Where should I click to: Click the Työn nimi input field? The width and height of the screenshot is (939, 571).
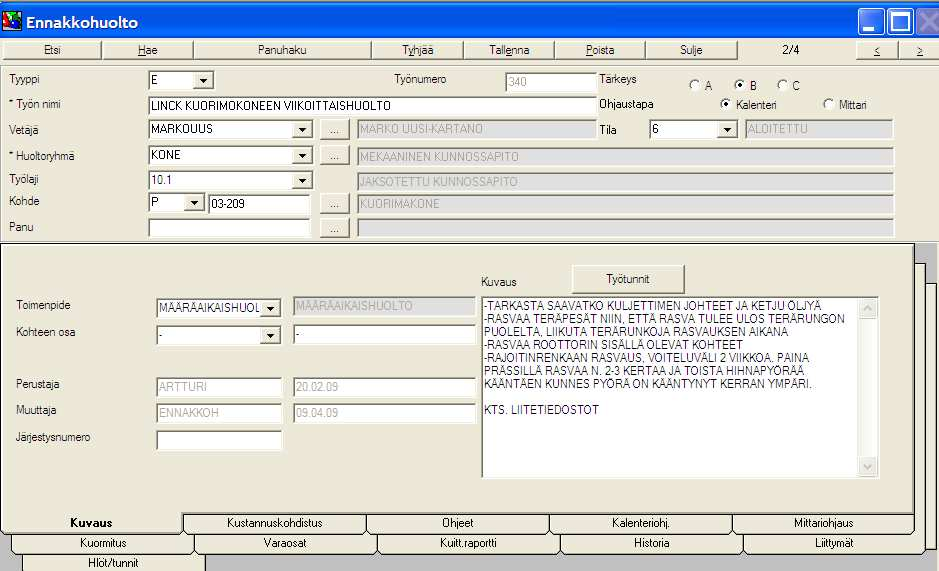[372, 105]
